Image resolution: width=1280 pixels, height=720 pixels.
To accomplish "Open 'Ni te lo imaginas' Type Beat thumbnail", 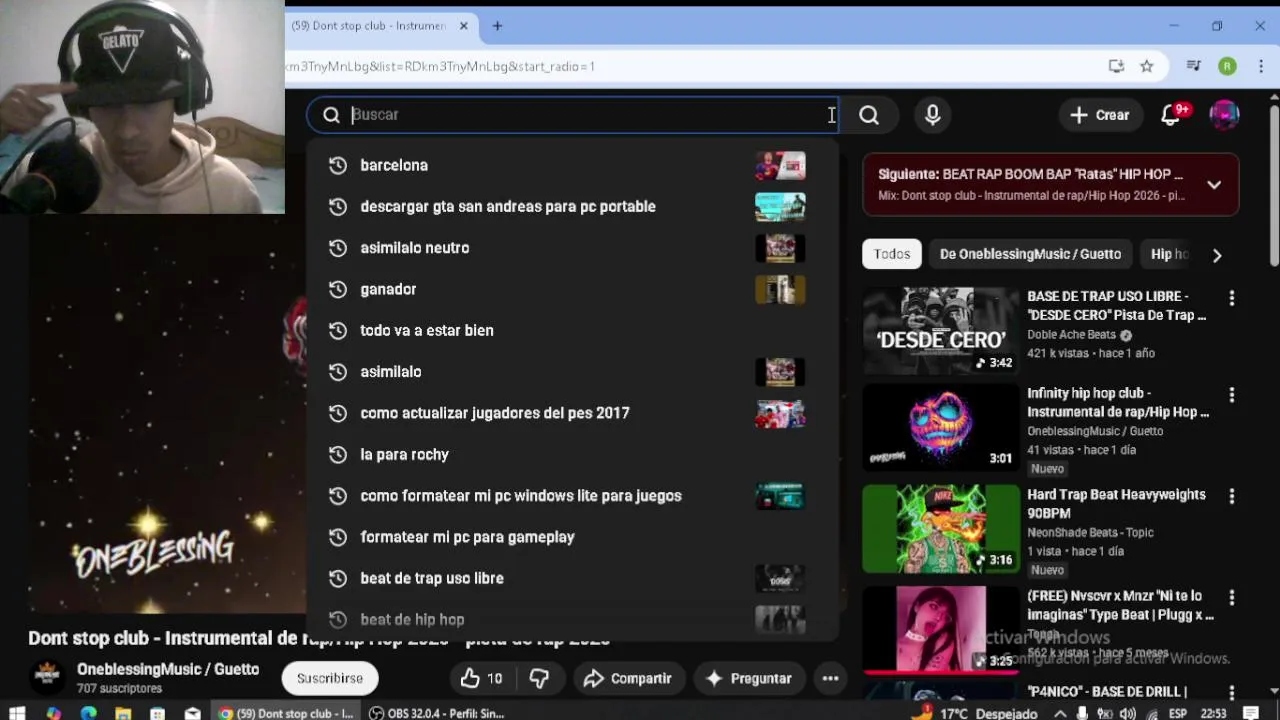I will (941, 629).
